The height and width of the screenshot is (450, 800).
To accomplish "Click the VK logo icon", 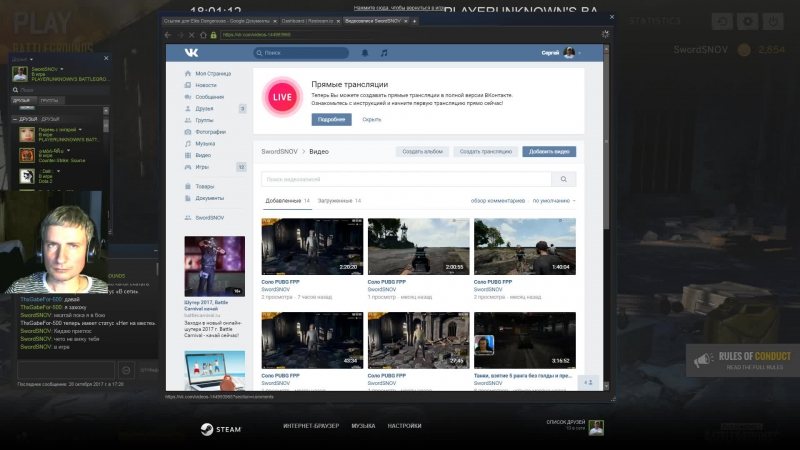I will click(x=191, y=53).
